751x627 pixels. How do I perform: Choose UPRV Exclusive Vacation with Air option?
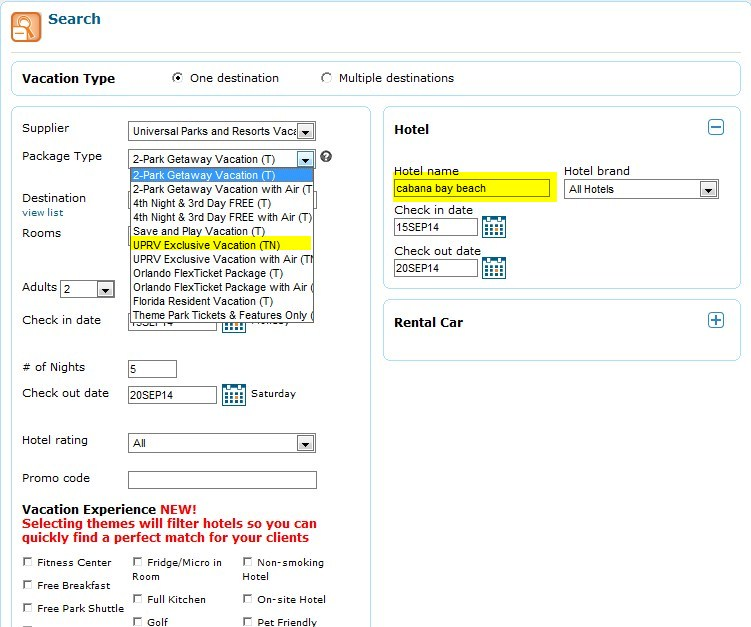point(222,259)
